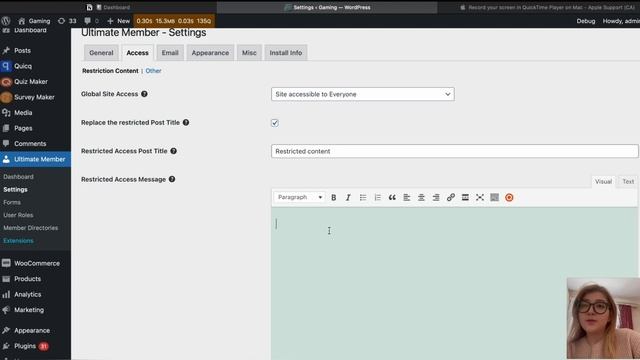Open User Roles submenu link
The width and height of the screenshot is (640, 360).
pyautogui.click(x=18, y=215)
